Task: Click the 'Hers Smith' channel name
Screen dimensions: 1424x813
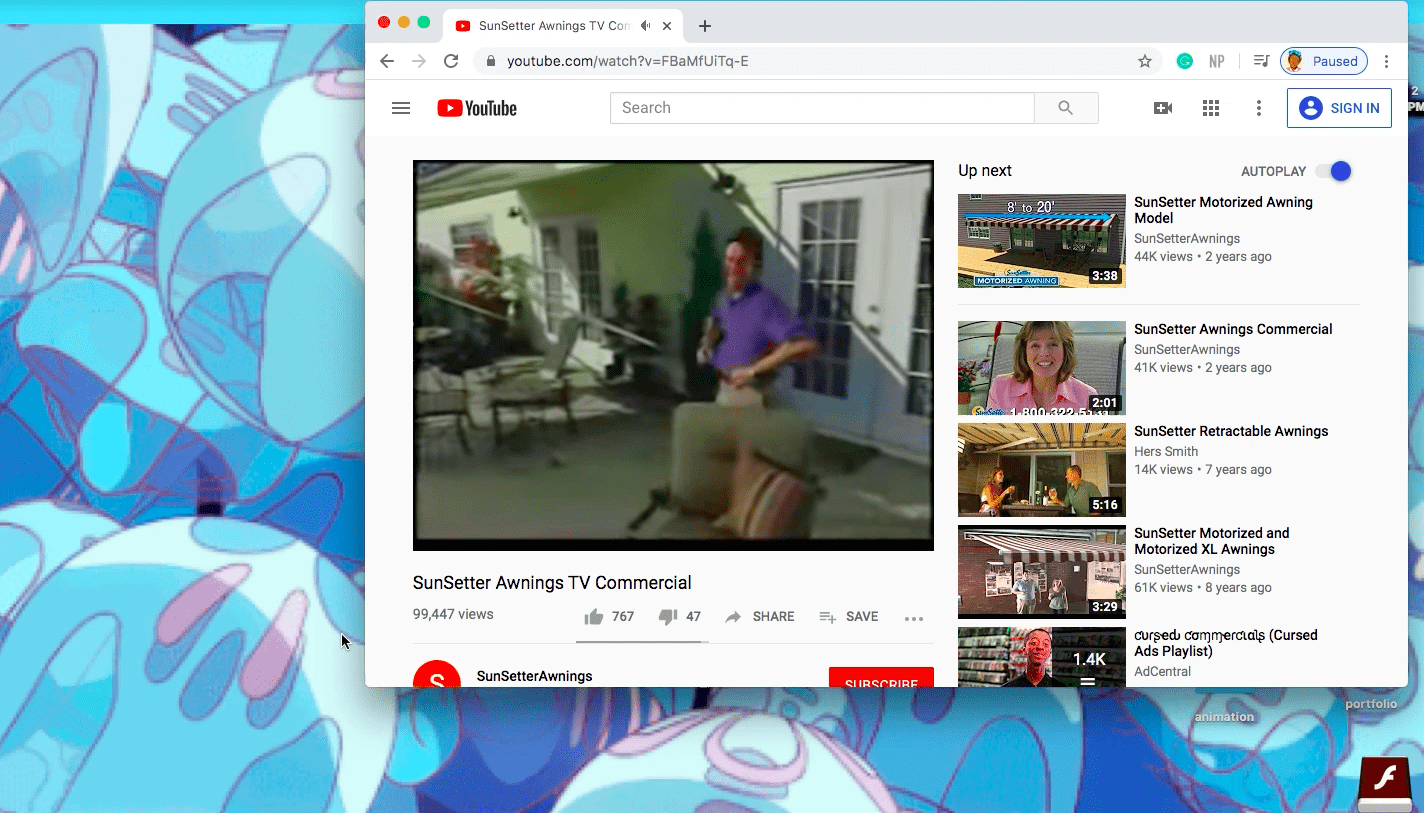Action: (x=1166, y=452)
